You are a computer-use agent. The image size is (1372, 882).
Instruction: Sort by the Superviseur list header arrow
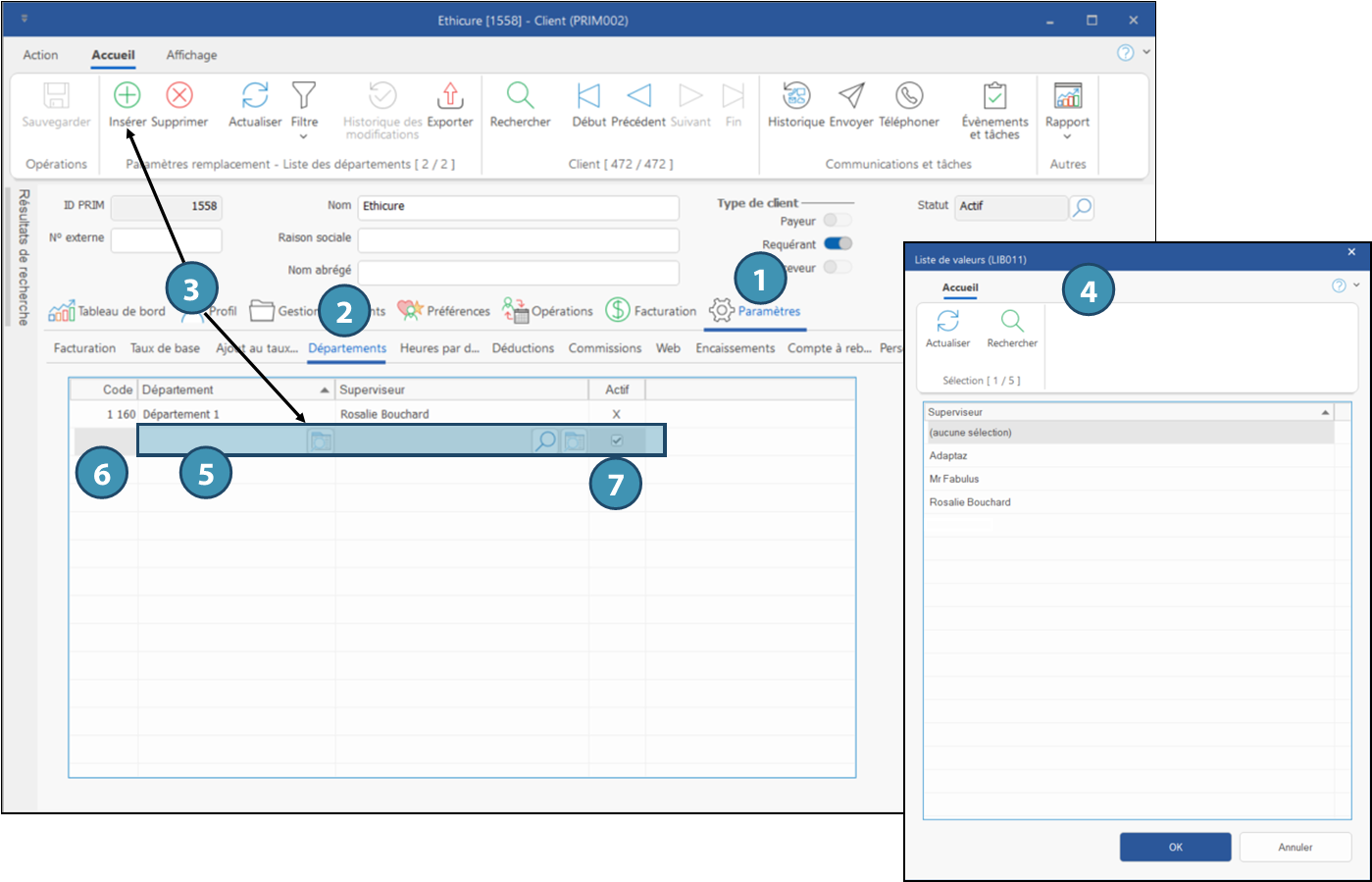pyautogui.click(x=1325, y=412)
